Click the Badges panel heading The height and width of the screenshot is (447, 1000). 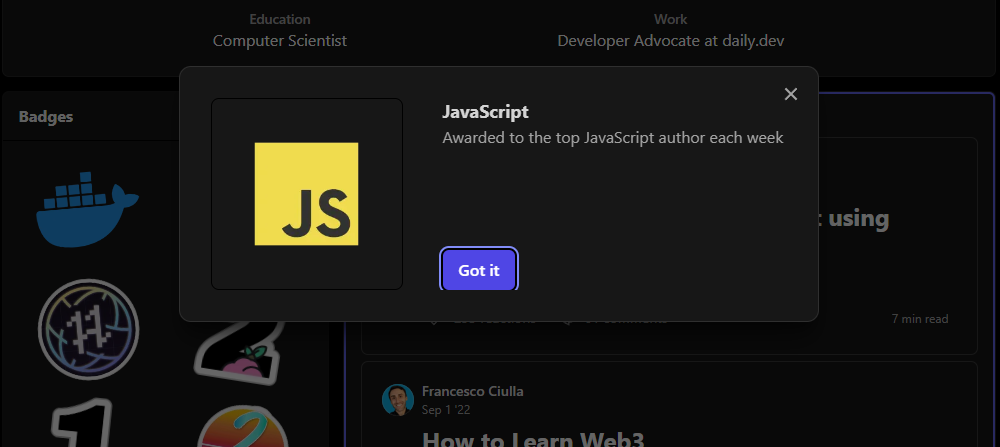tap(46, 117)
